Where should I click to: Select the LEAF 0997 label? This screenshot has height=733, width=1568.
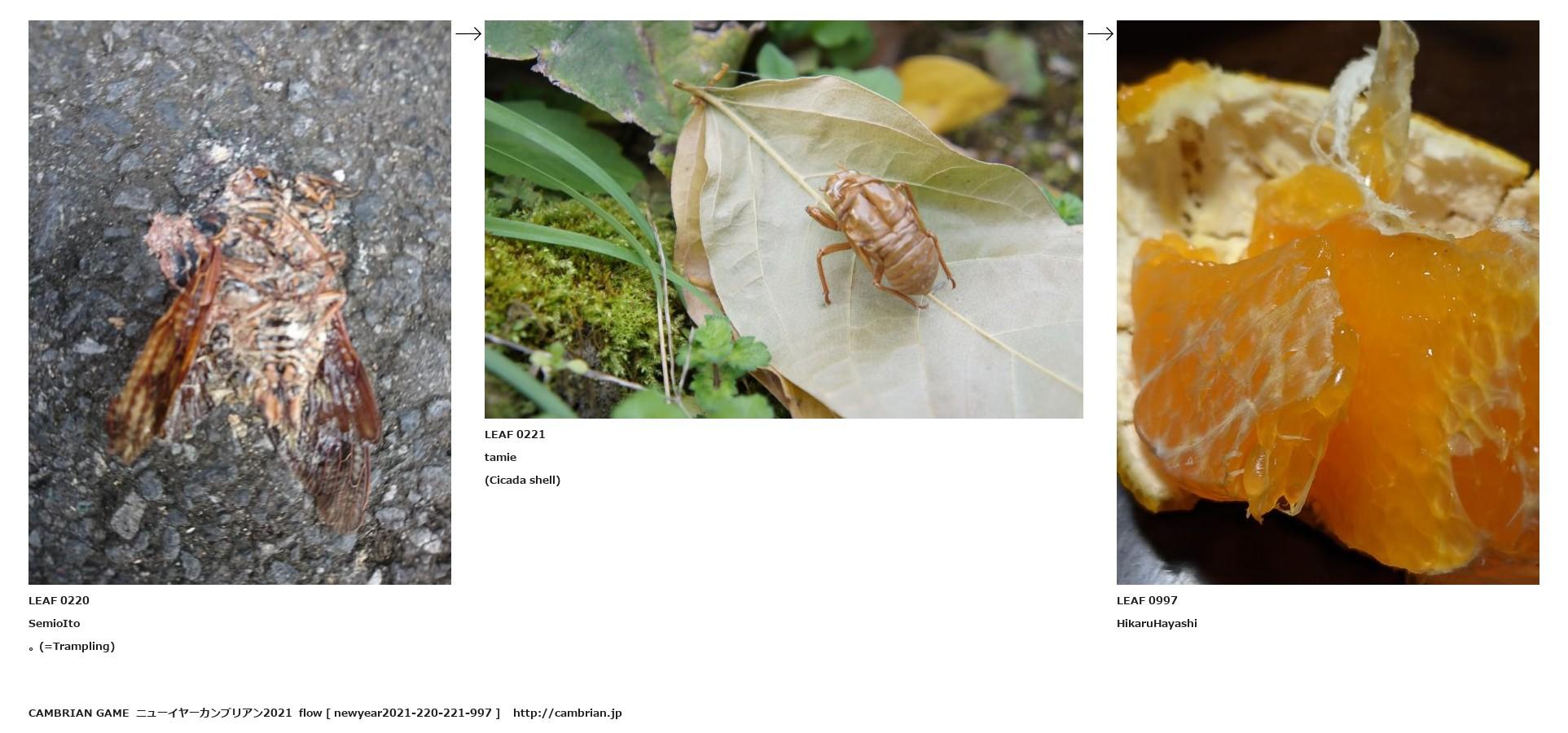(x=1147, y=600)
